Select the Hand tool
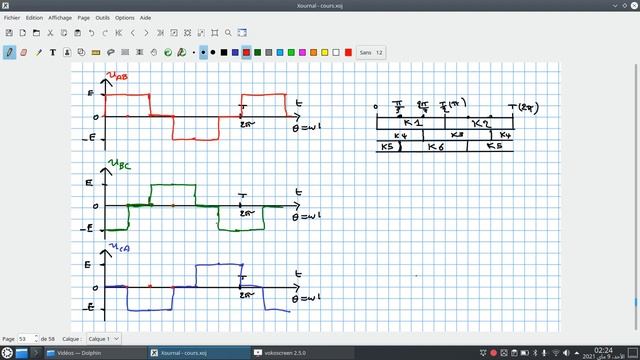The height and width of the screenshot is (360, 640). (154, 52)
